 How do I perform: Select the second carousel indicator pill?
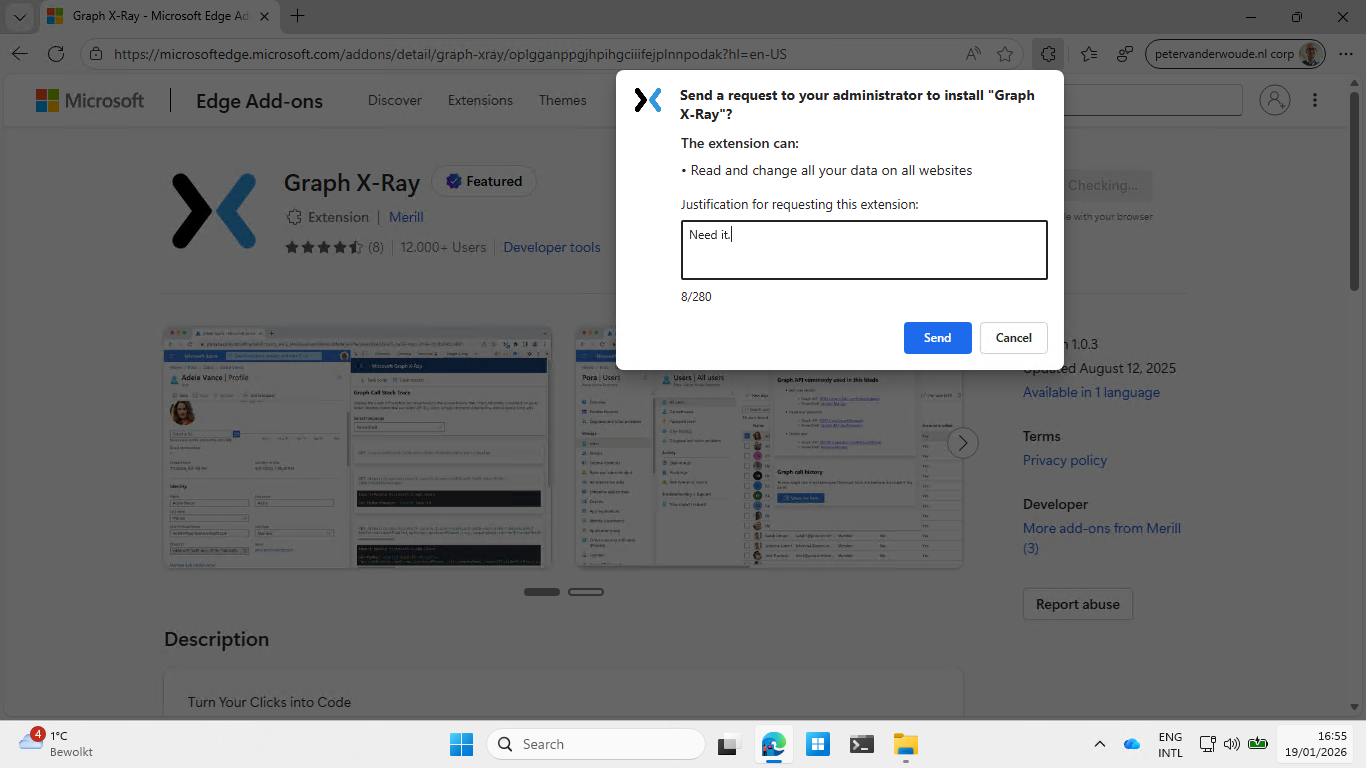pos(586,592)
